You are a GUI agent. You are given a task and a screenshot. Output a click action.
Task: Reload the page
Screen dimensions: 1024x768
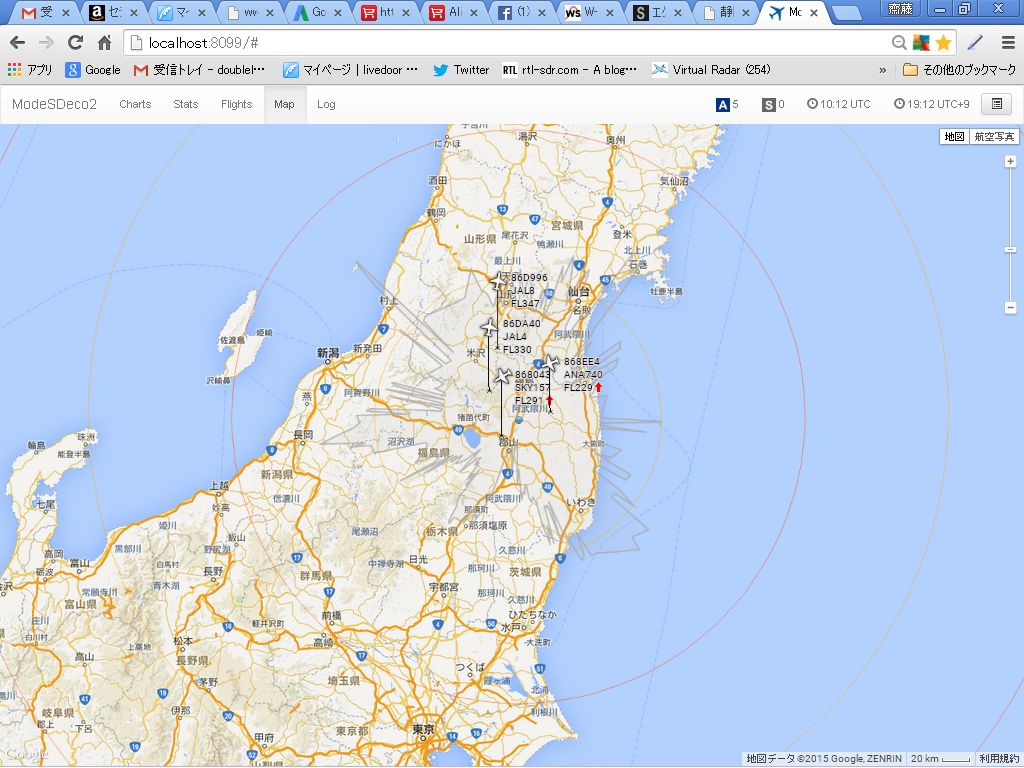75,43
